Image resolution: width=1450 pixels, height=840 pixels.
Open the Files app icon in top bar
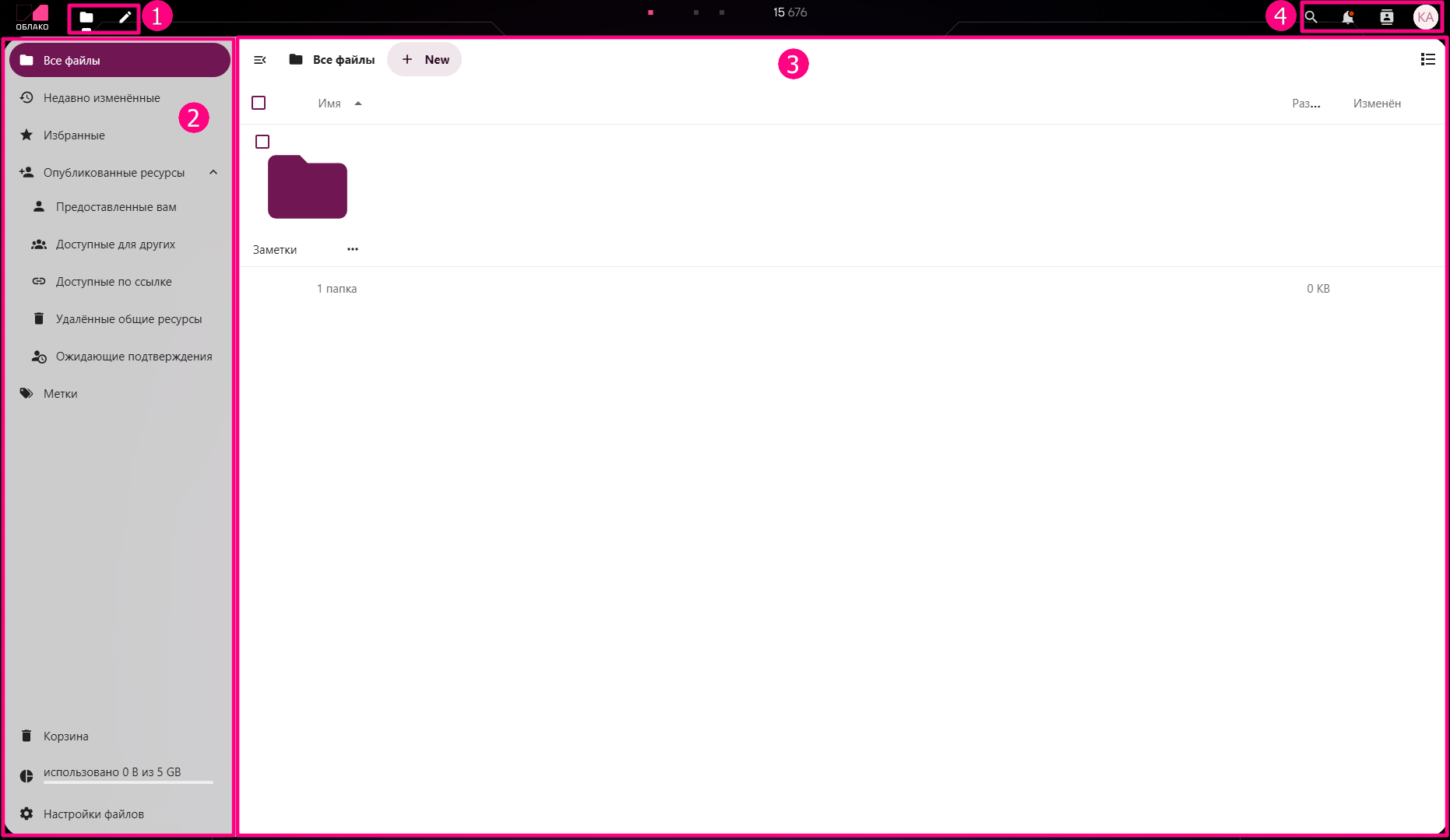point(86,17)
